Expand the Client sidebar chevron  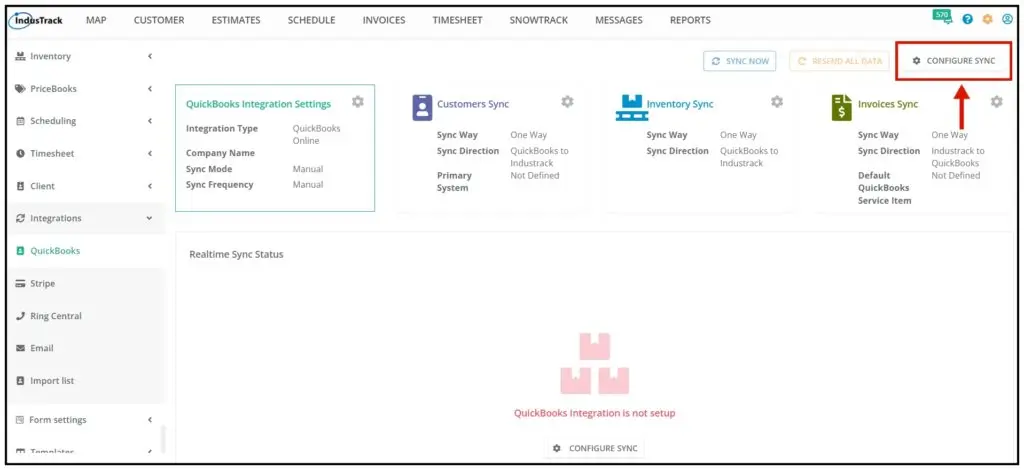click(150, 186)
